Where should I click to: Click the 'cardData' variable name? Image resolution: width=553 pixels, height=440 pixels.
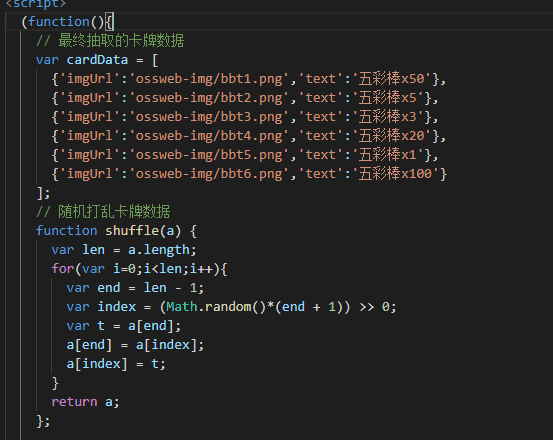(x=97, y=60)
